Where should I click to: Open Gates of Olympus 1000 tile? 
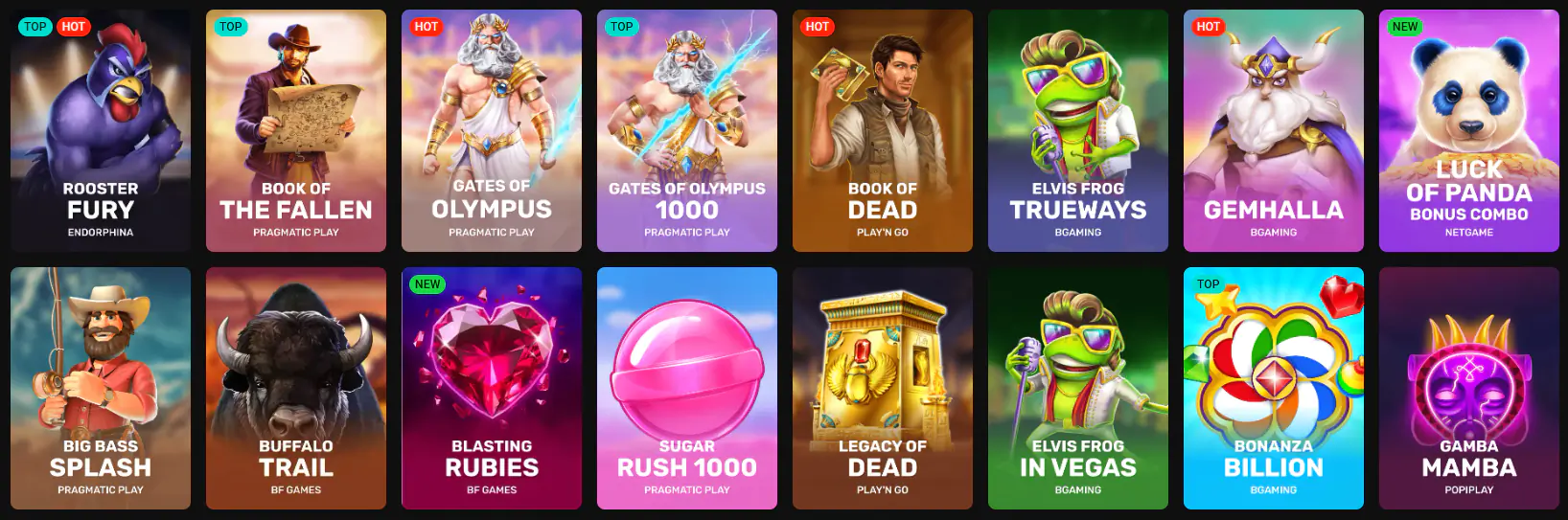[687, 130]
